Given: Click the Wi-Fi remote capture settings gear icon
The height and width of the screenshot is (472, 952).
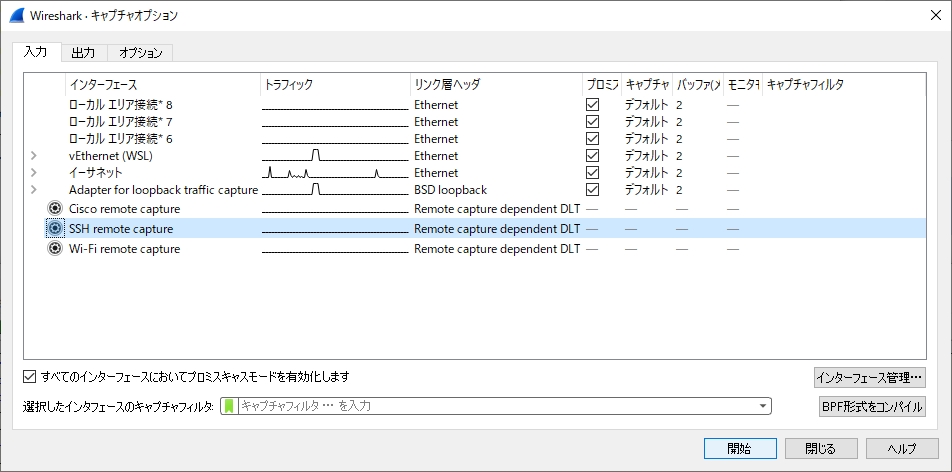Looking at the screenshot, I should tap(55, 248).
